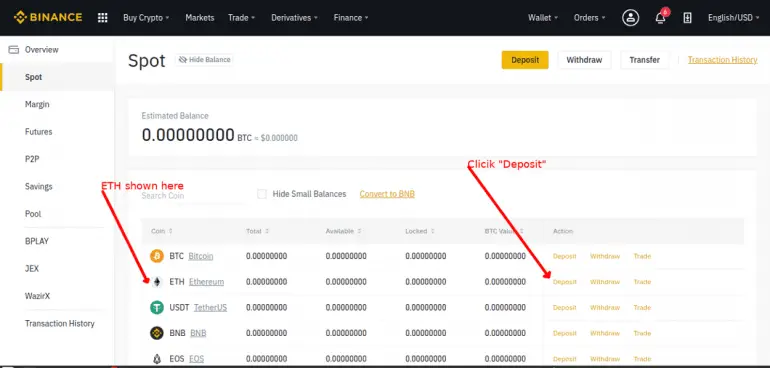Expand the Buy Crypto dropdown
The height and width of the screenshot is (368, 770).
[146, 18]
